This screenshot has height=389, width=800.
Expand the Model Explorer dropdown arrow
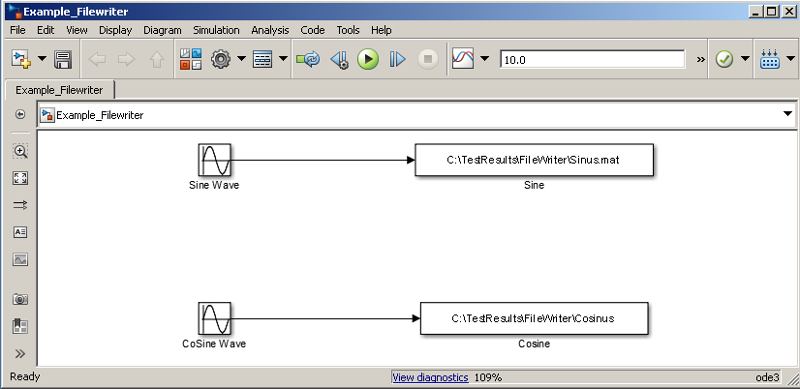tap(283, 59)
